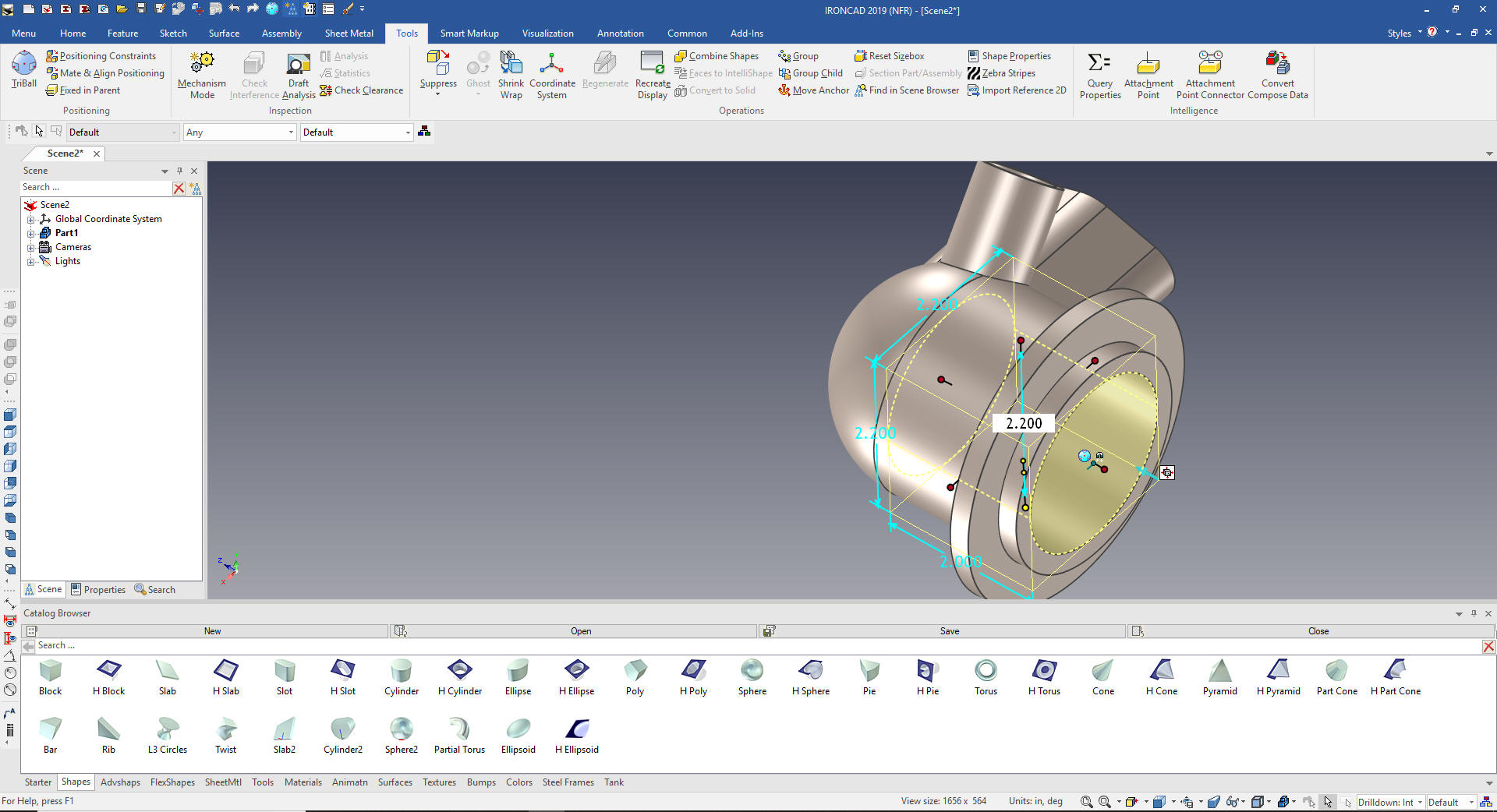1497x812 pixels.
Task: Click Zebra Stripes display
Action: [x=1002, y=73]
